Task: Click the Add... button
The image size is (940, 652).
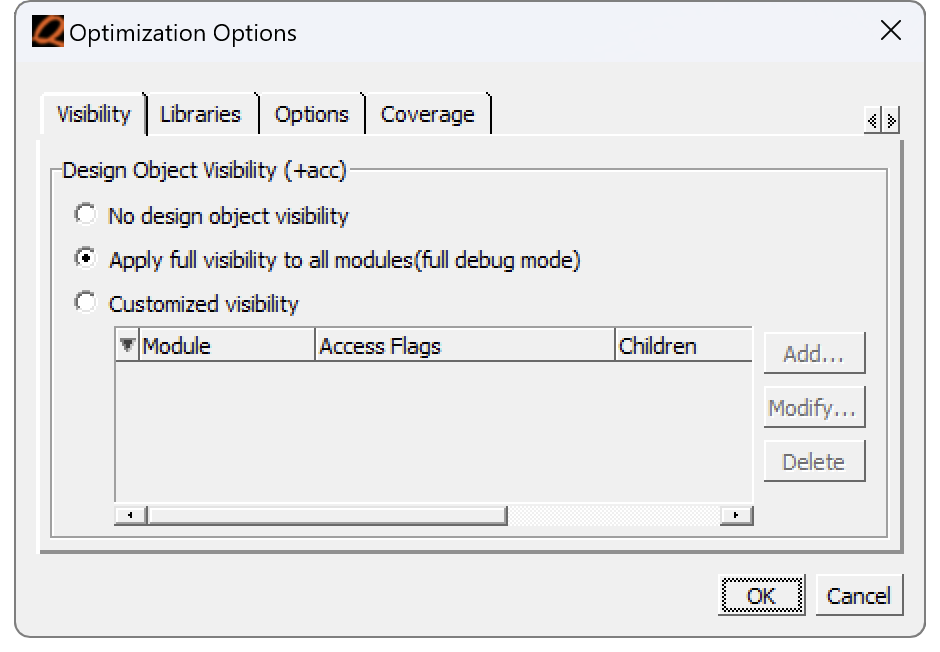Action: click(x=814, y=353)
